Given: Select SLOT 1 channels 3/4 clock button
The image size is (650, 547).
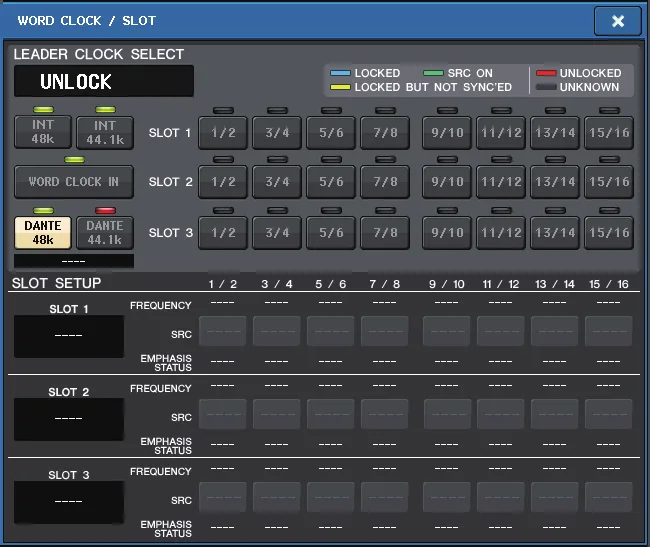Looking at the screenshot, I should coord(277,133).
